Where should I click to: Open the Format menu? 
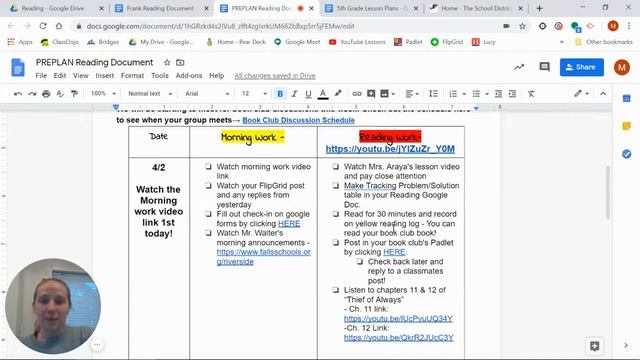pyautogui.click(x=132, y=76)
